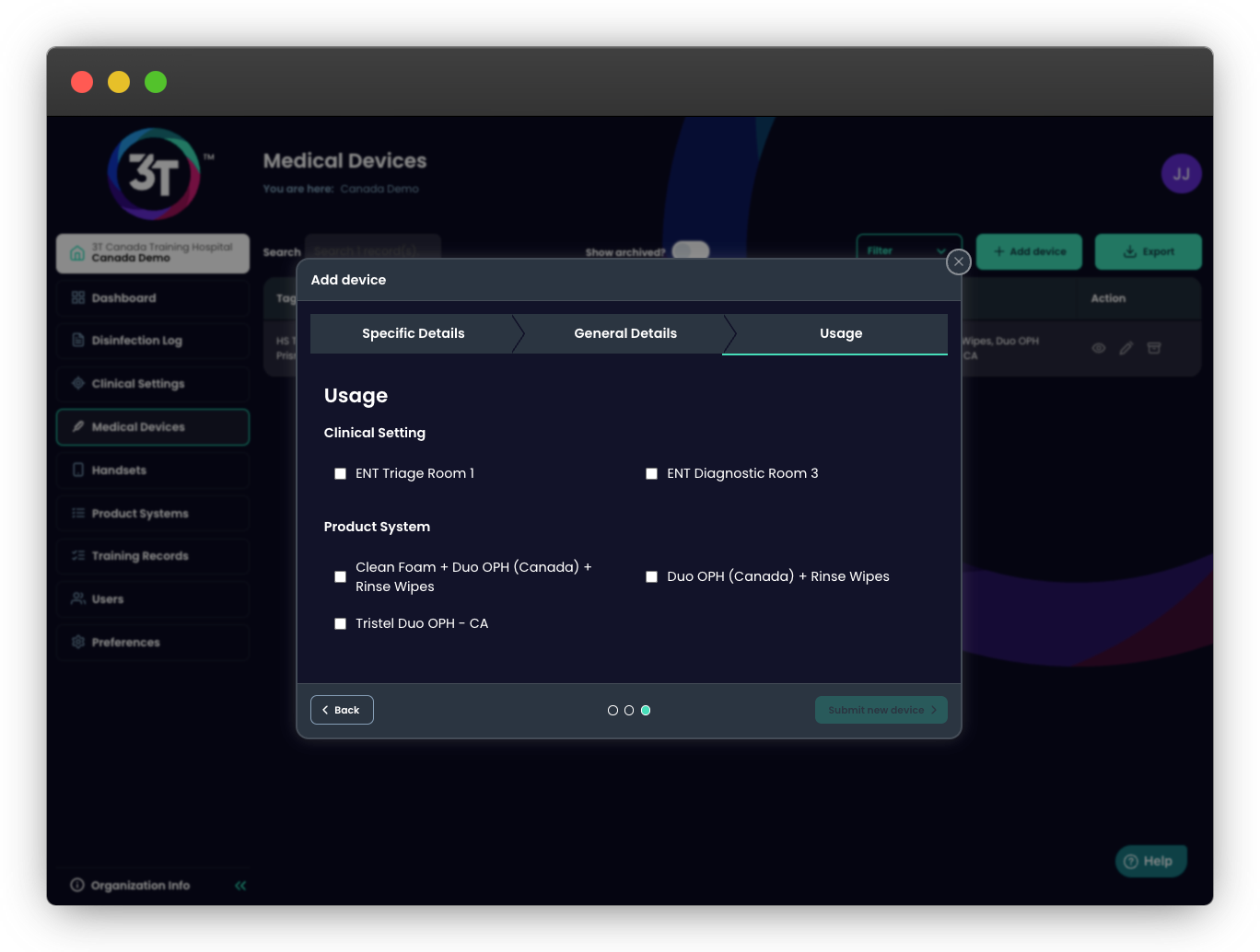Open Dashboard in sidebar

[x=153, y=297]
